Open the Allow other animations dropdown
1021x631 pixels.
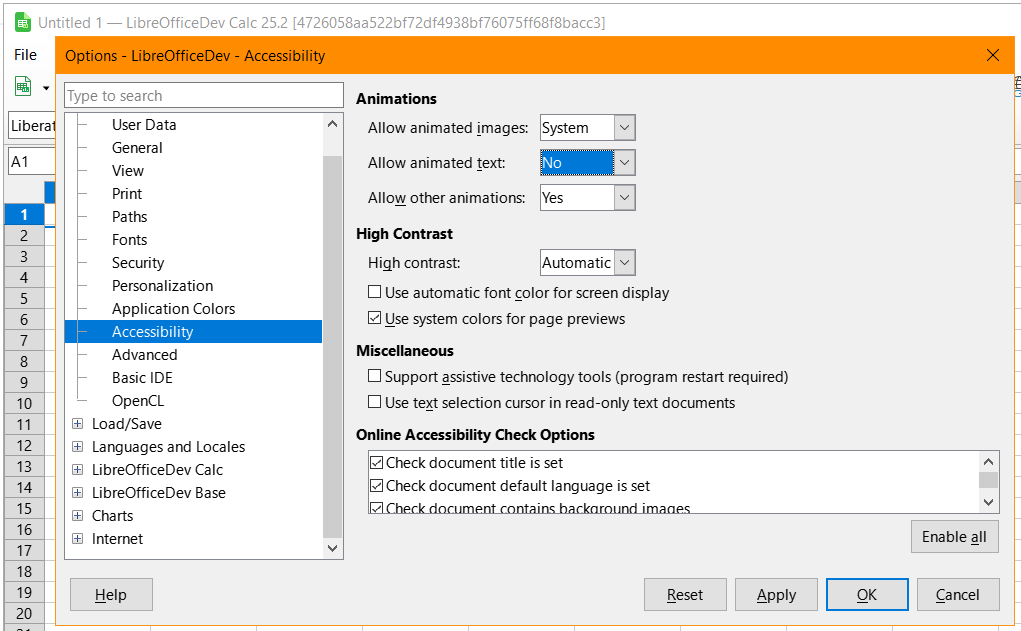(x=624, y=198)
